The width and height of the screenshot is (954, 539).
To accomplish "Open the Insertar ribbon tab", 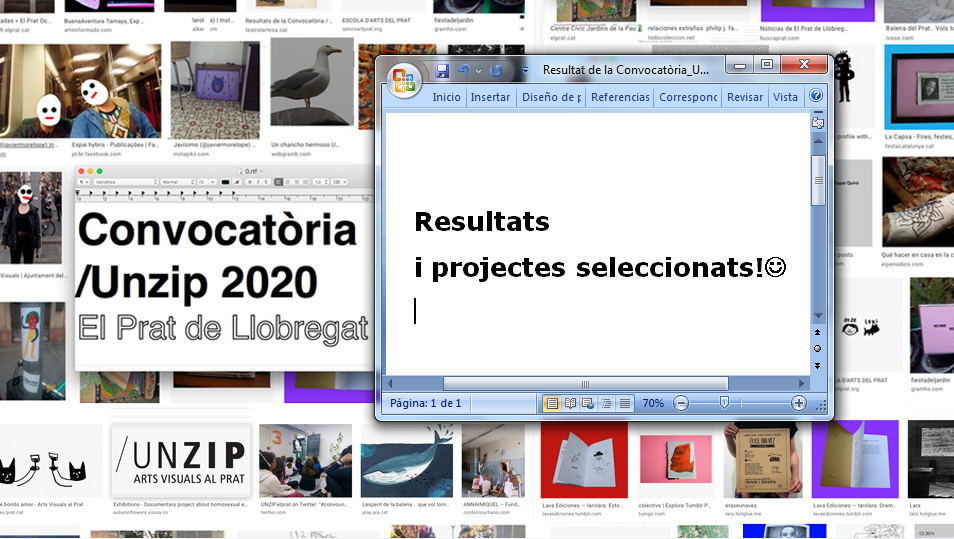I will click(x=490, y=97).
